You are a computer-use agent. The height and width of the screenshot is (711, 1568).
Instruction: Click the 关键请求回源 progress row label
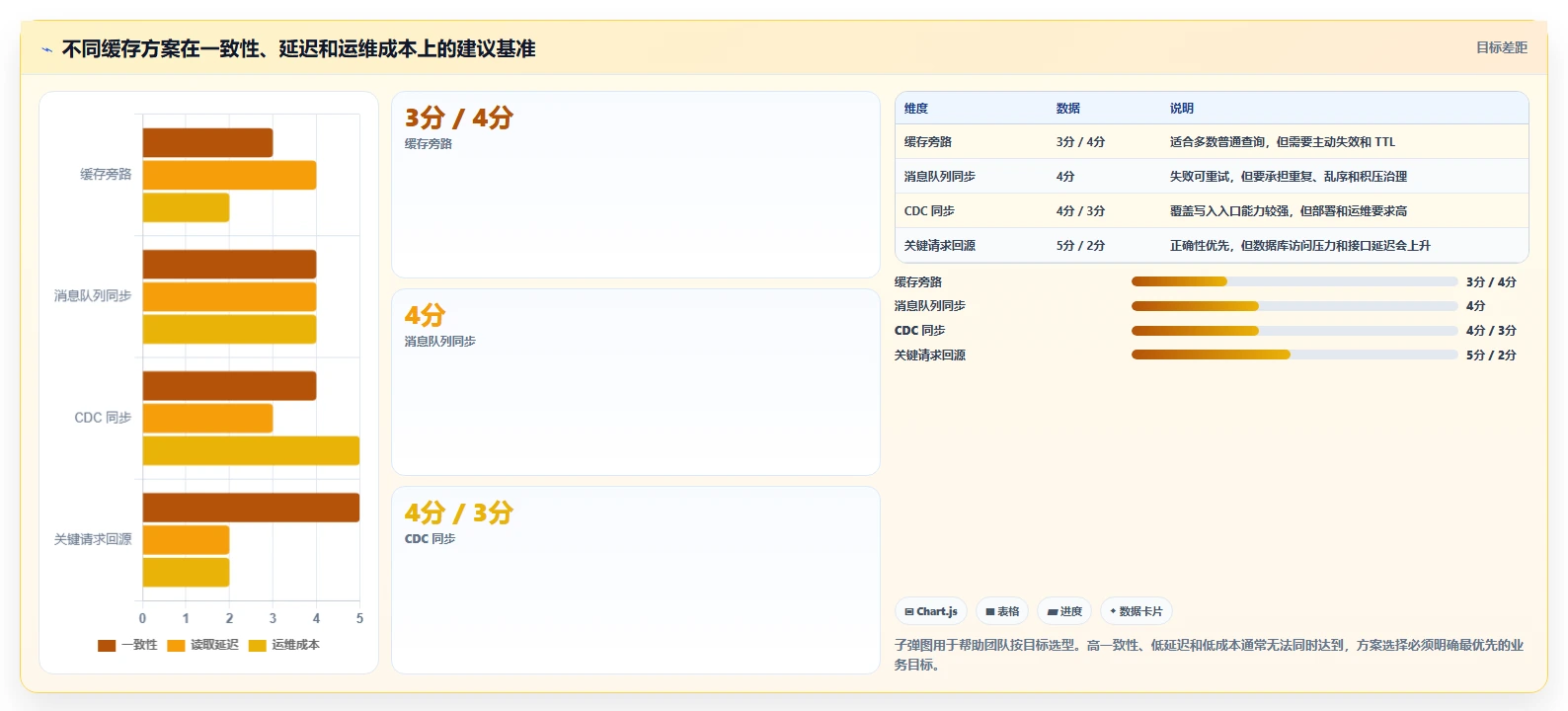click(930, 355)
